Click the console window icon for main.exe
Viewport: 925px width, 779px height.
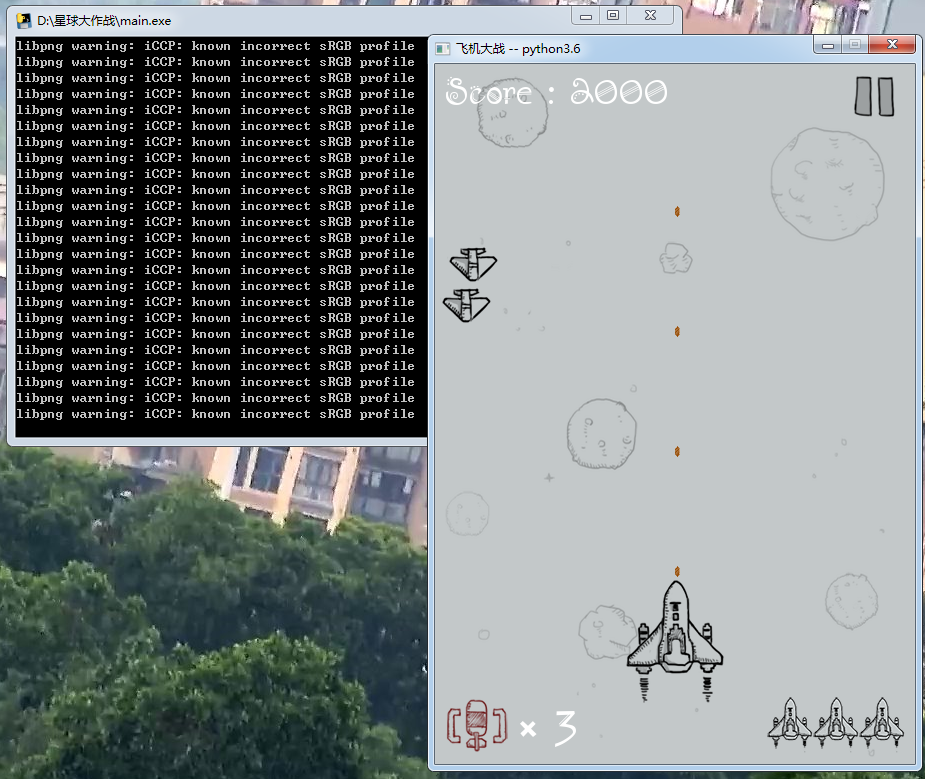pyautogui.click(x=24, y=21)
